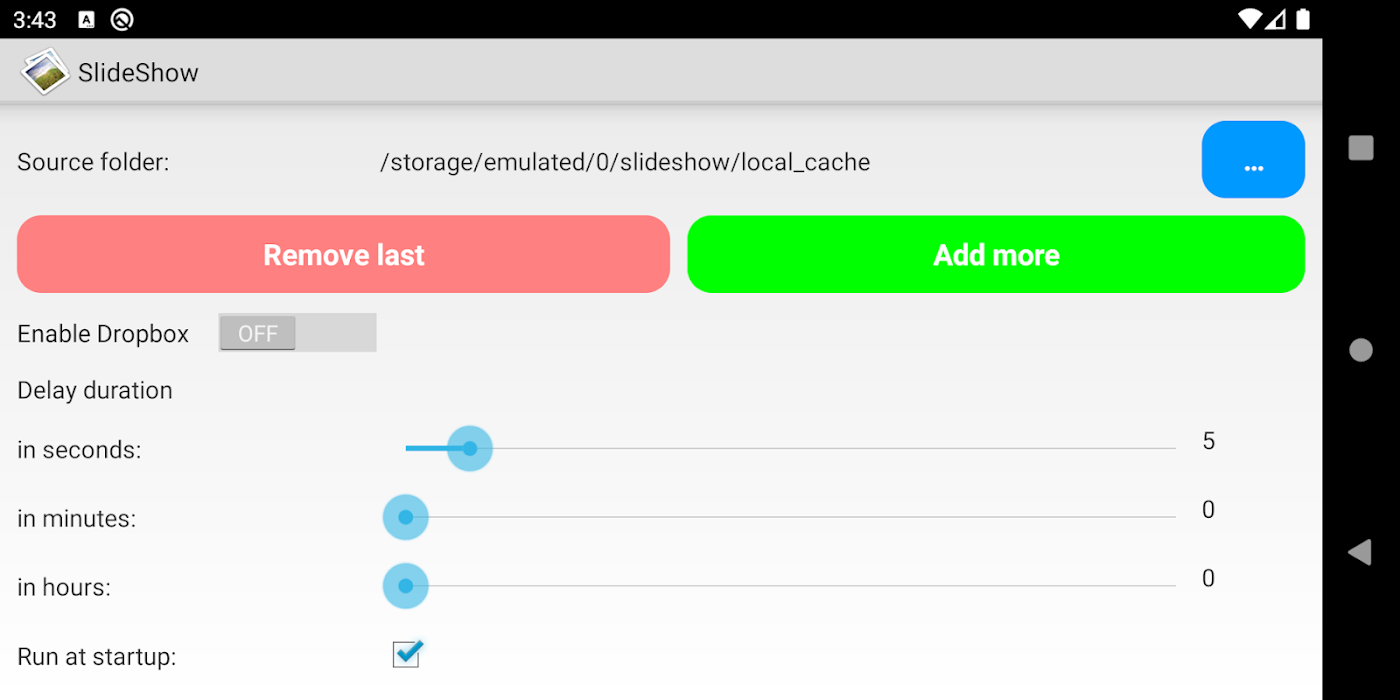
Task: Tap the cellular signal status icon
Action: coord(1277,19)
